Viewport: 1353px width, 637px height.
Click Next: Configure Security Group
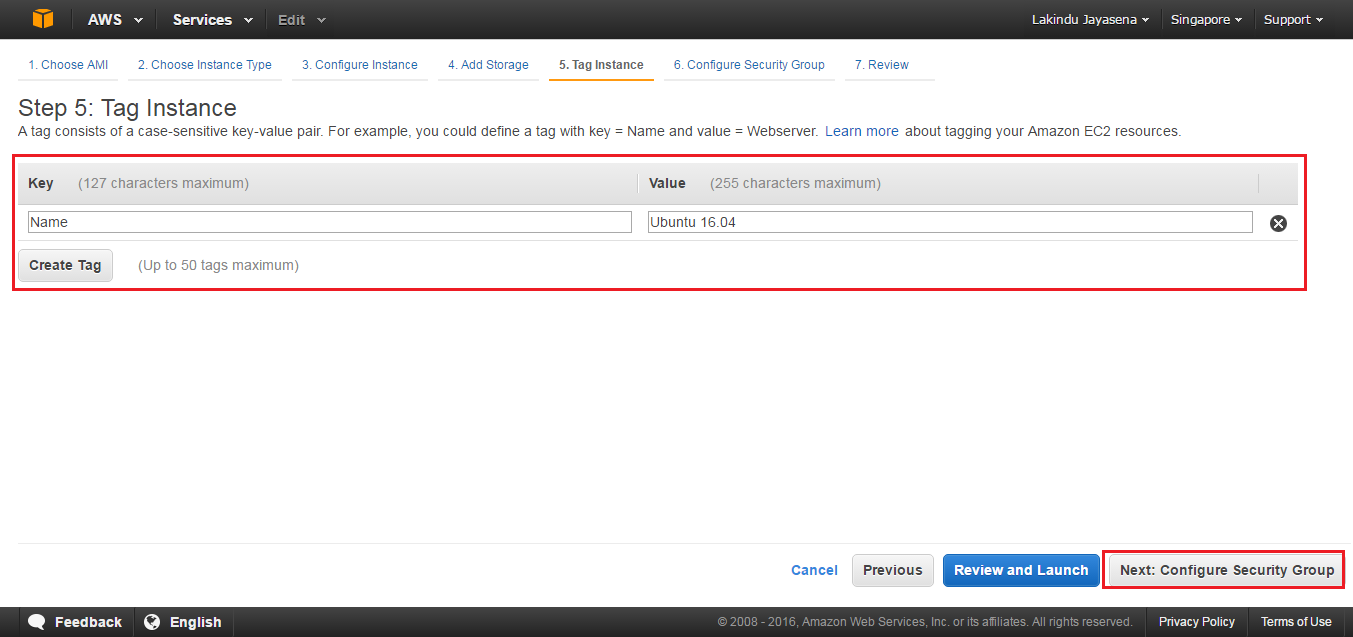point(1226,570)
